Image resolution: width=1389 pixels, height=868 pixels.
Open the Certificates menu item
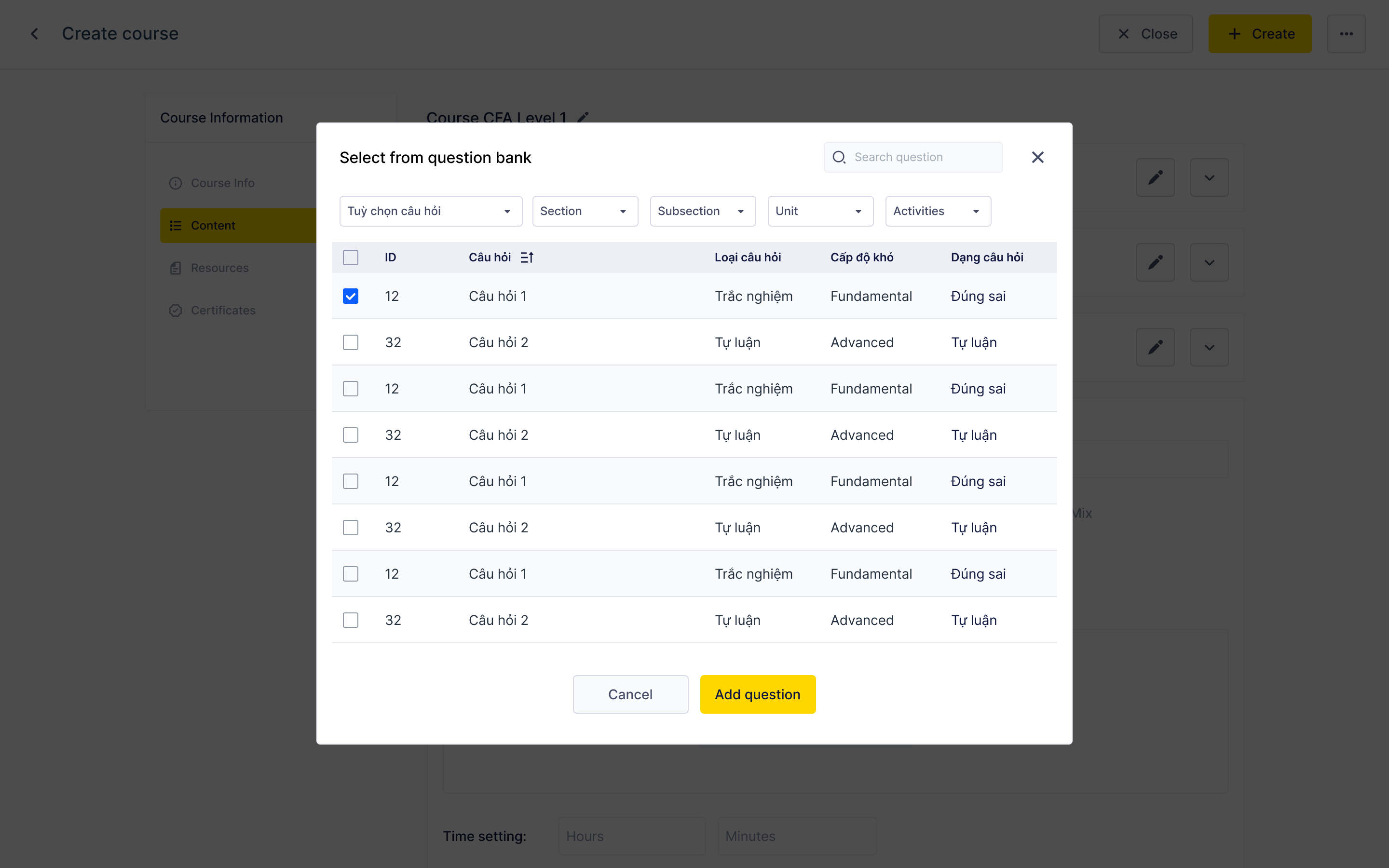click(238, 311)
